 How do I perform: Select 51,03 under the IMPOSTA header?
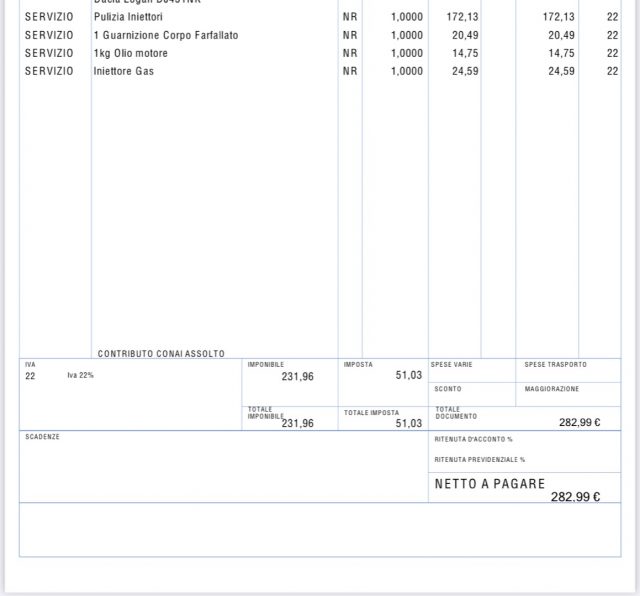(x=409, y=375)
